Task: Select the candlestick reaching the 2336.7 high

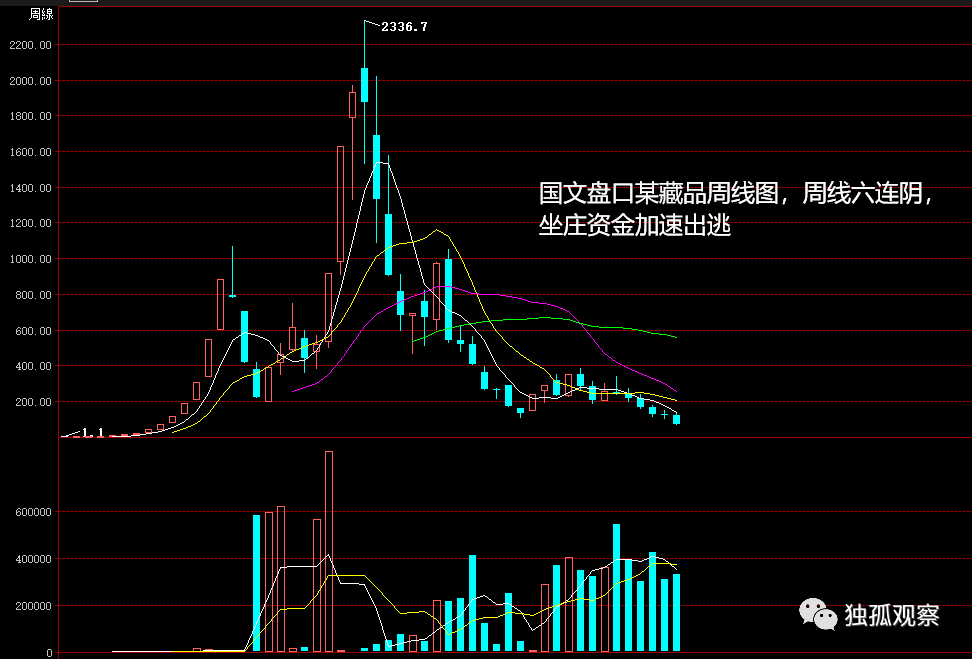Action: 364,85
